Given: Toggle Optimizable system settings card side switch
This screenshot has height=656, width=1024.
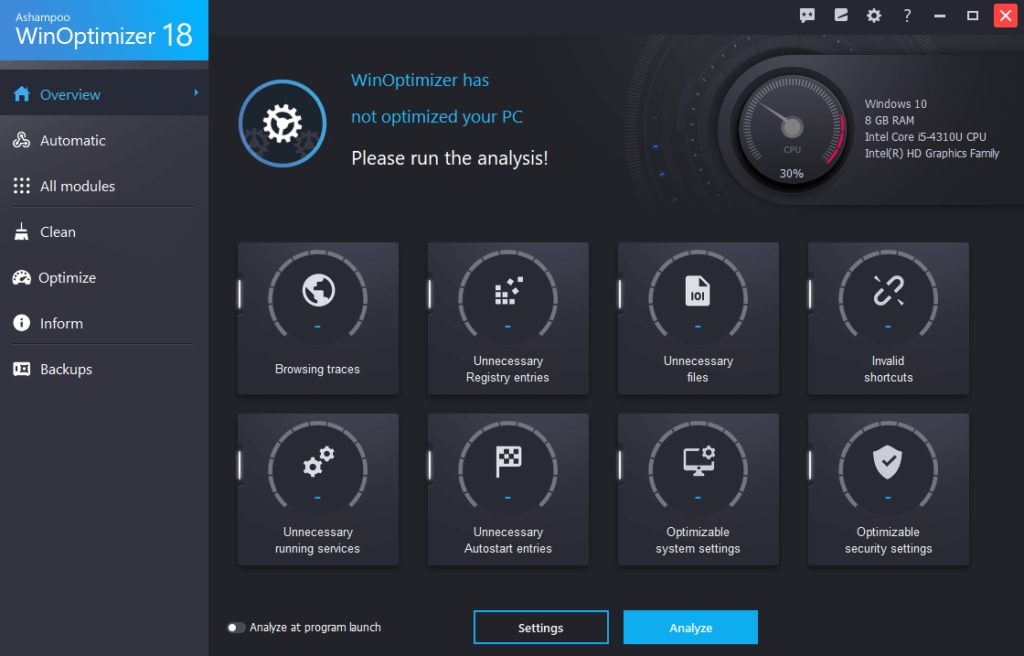Looking at the screenshot, I should pos(620,465).
